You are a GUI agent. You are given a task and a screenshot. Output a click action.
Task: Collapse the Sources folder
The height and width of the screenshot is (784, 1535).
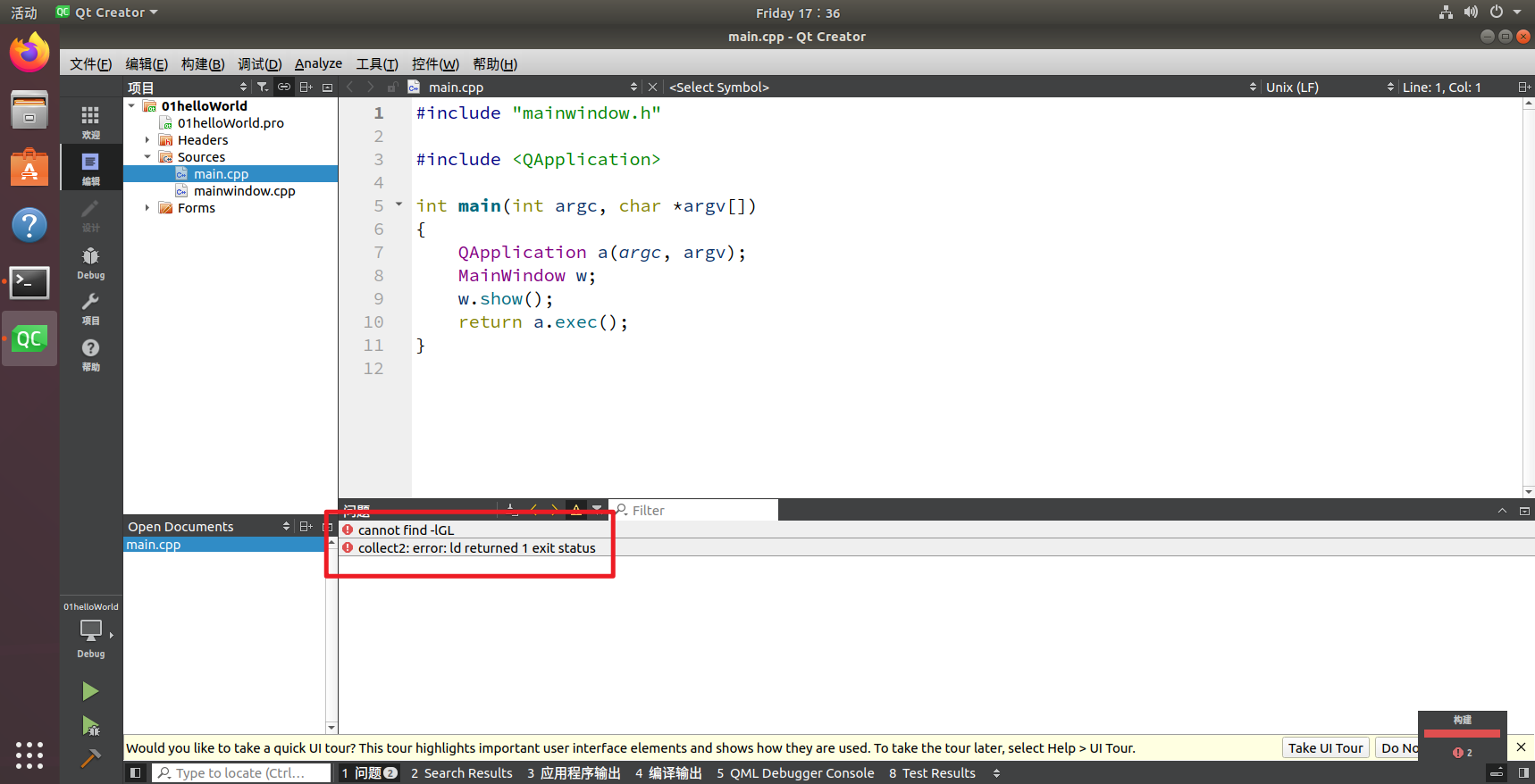click(x=147, y=156)
